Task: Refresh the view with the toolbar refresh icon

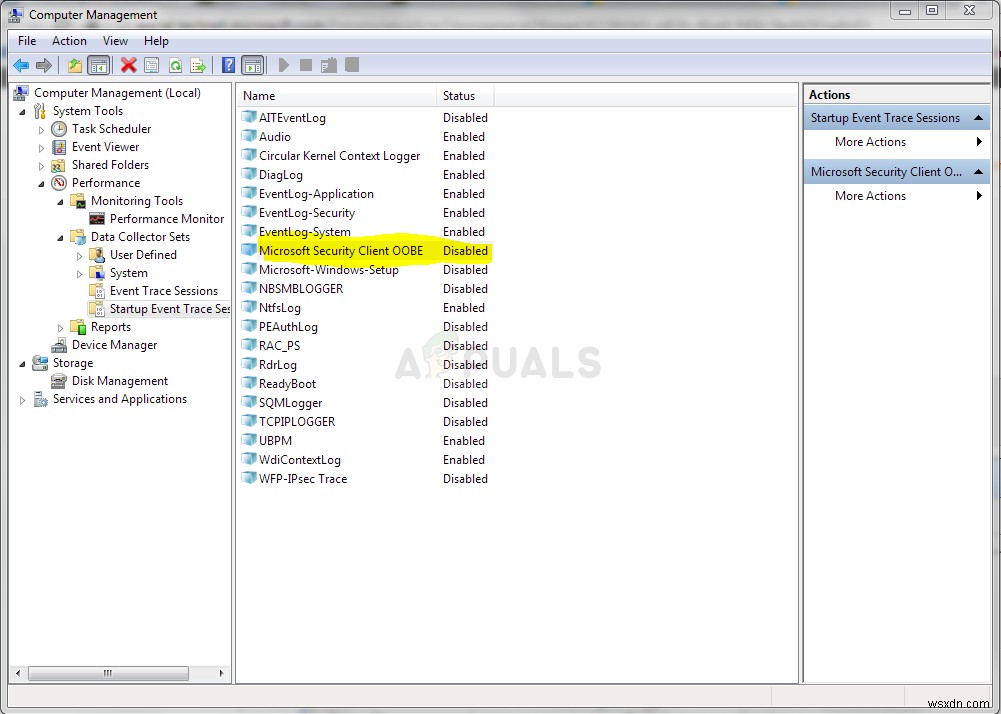Action: 175,65
